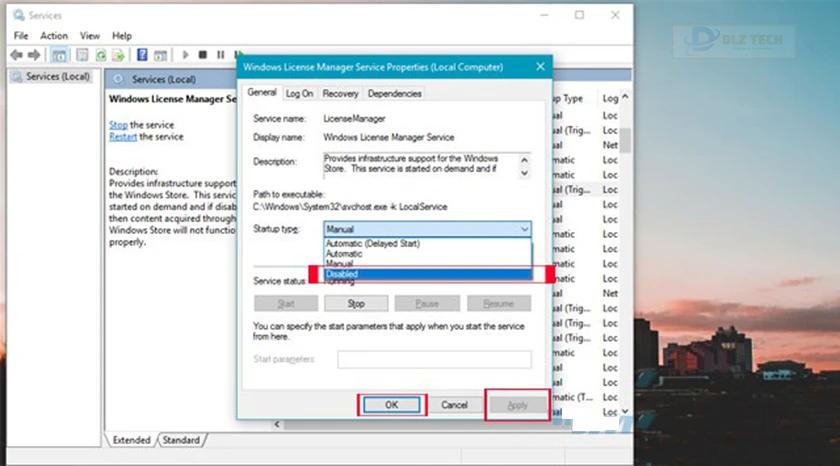840x466 pixels.
Task: Toggle the Show/Hide Action Pane icon
Action: (x=160, y=55)
